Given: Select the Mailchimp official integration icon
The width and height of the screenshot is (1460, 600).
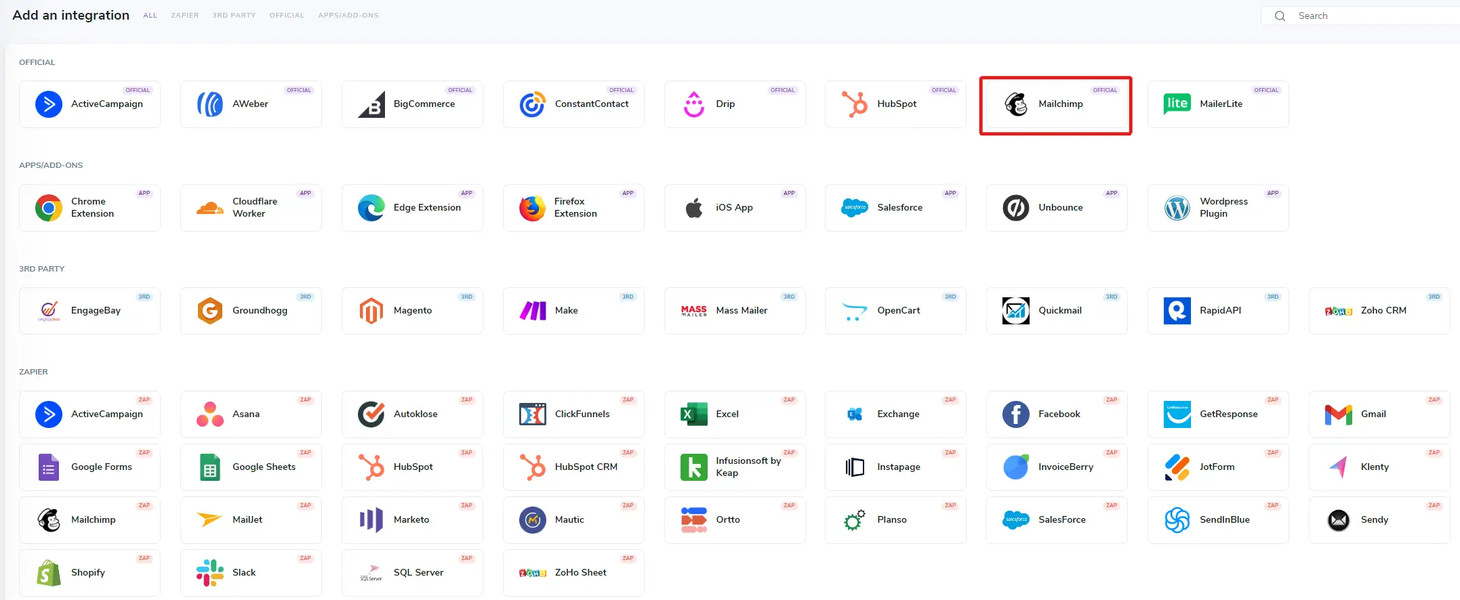Looking at the screenshot, I should [x=1016, y=103].
